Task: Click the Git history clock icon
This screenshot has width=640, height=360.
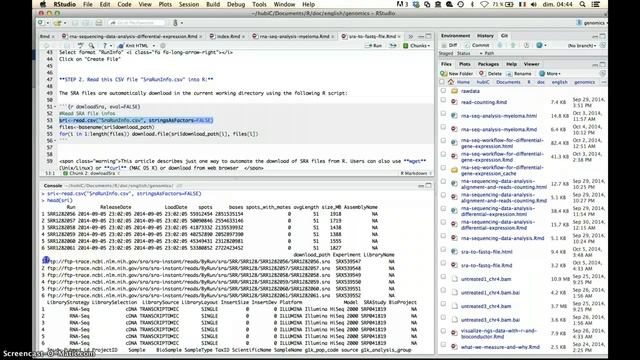Action: (x=526, y=45)
